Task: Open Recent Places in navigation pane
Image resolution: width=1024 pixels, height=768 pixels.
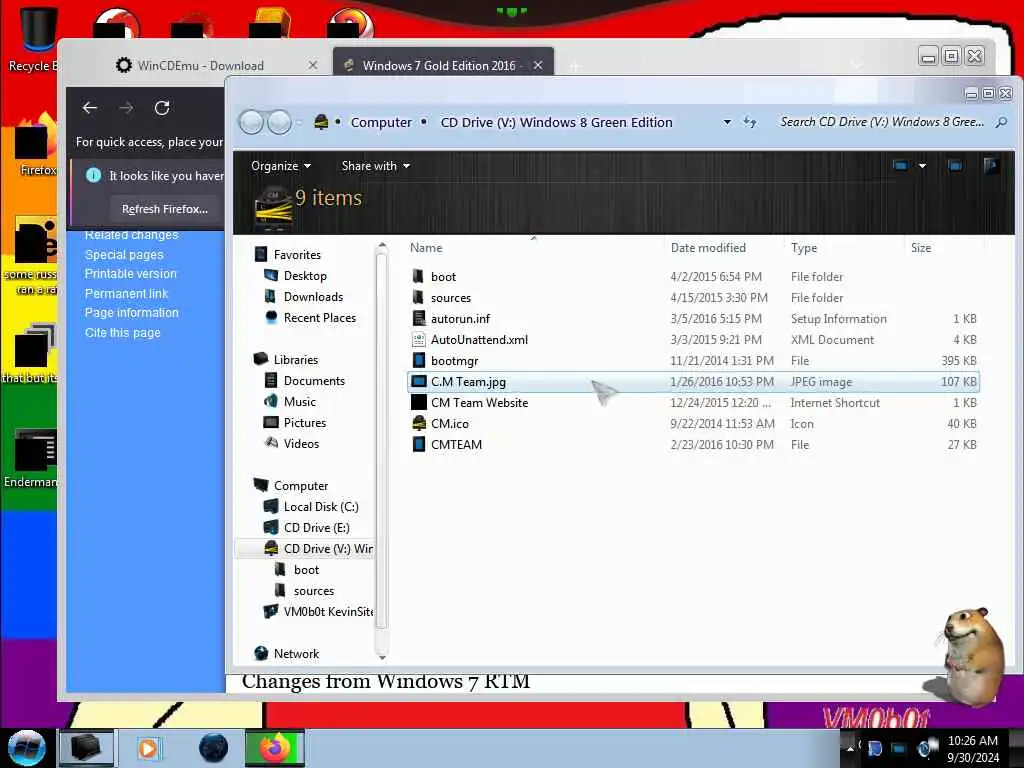Action: click(320, 317)
